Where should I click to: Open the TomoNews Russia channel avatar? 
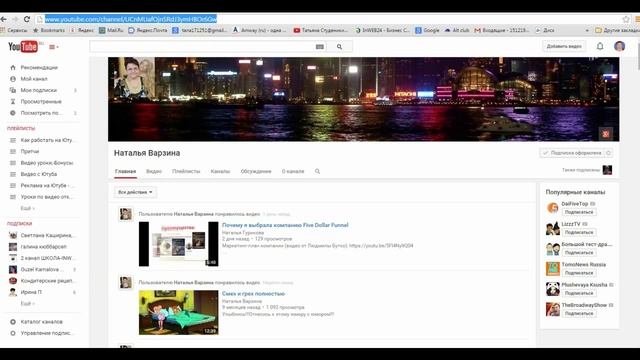tap(553, 269)
